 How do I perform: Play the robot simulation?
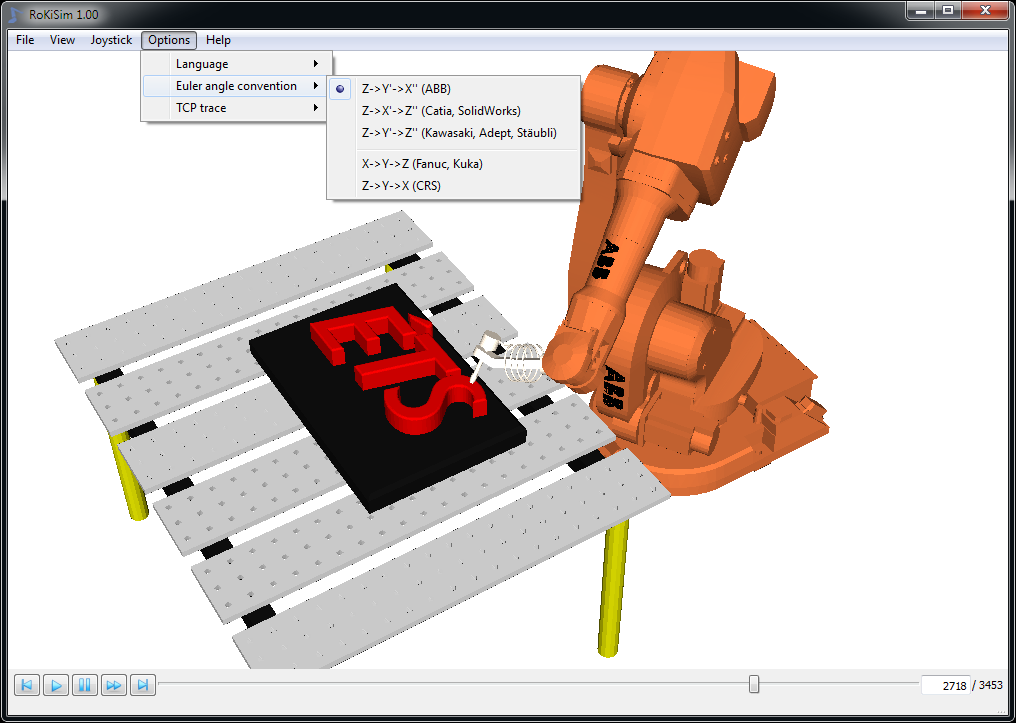pos(56,685)
